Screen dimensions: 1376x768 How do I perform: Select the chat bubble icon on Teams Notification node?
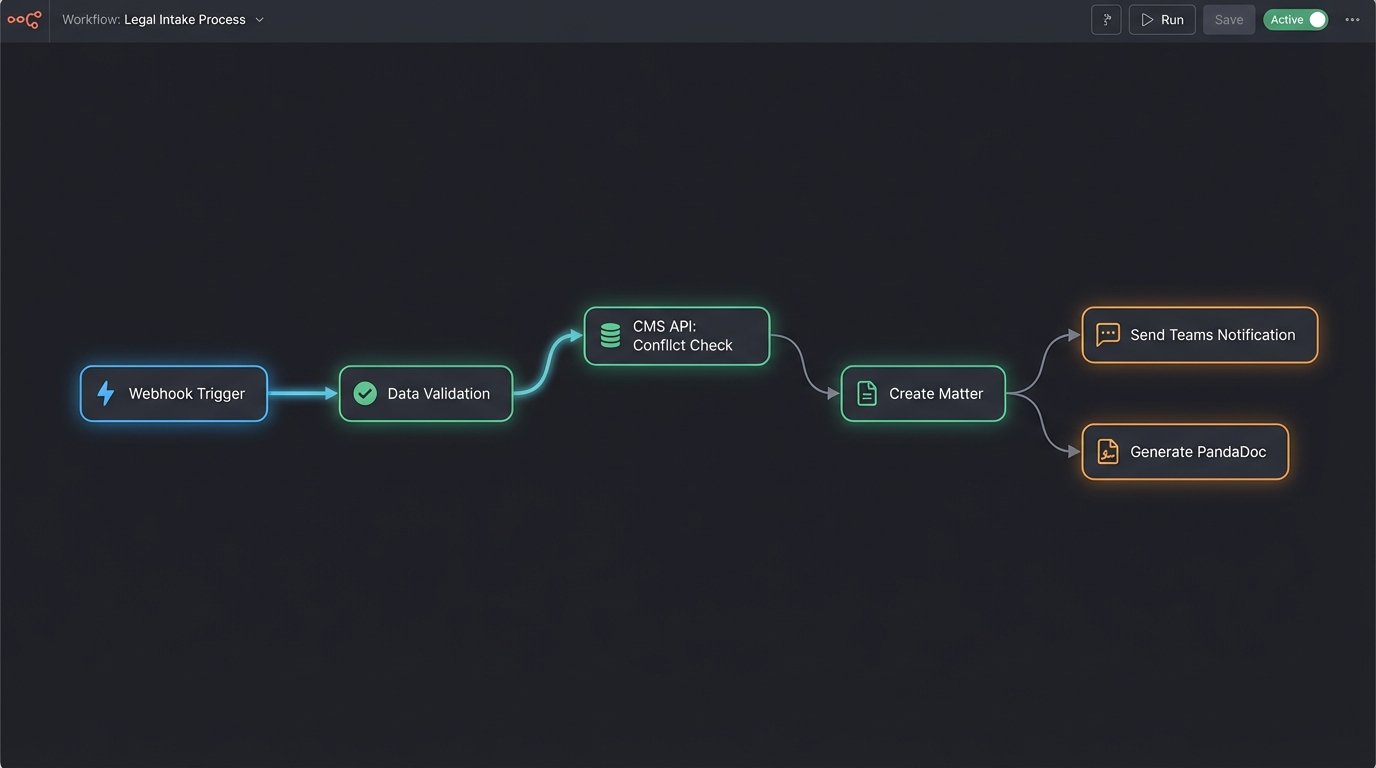pos(1107,334)
